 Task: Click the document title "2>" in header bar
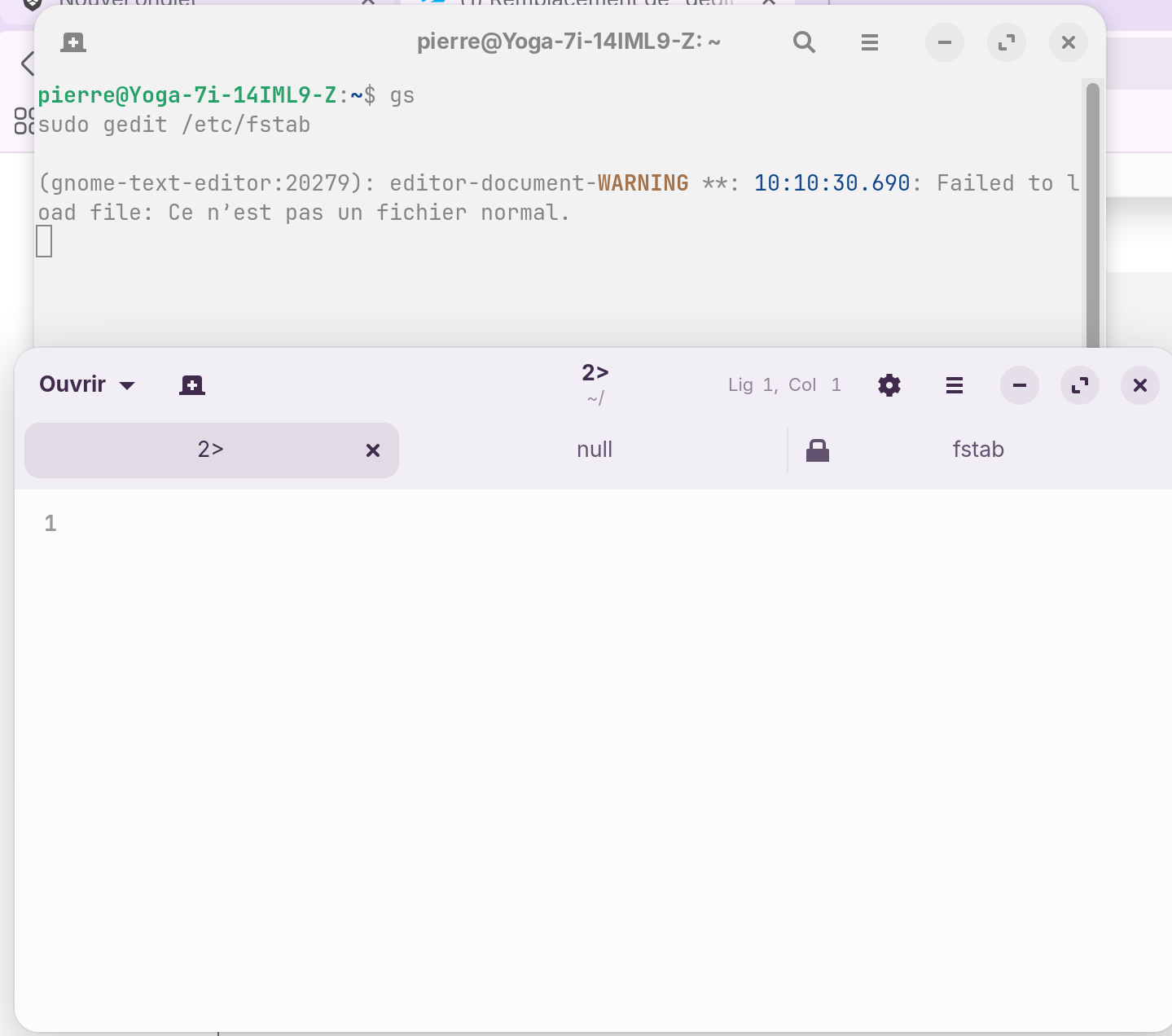point(595,373)
